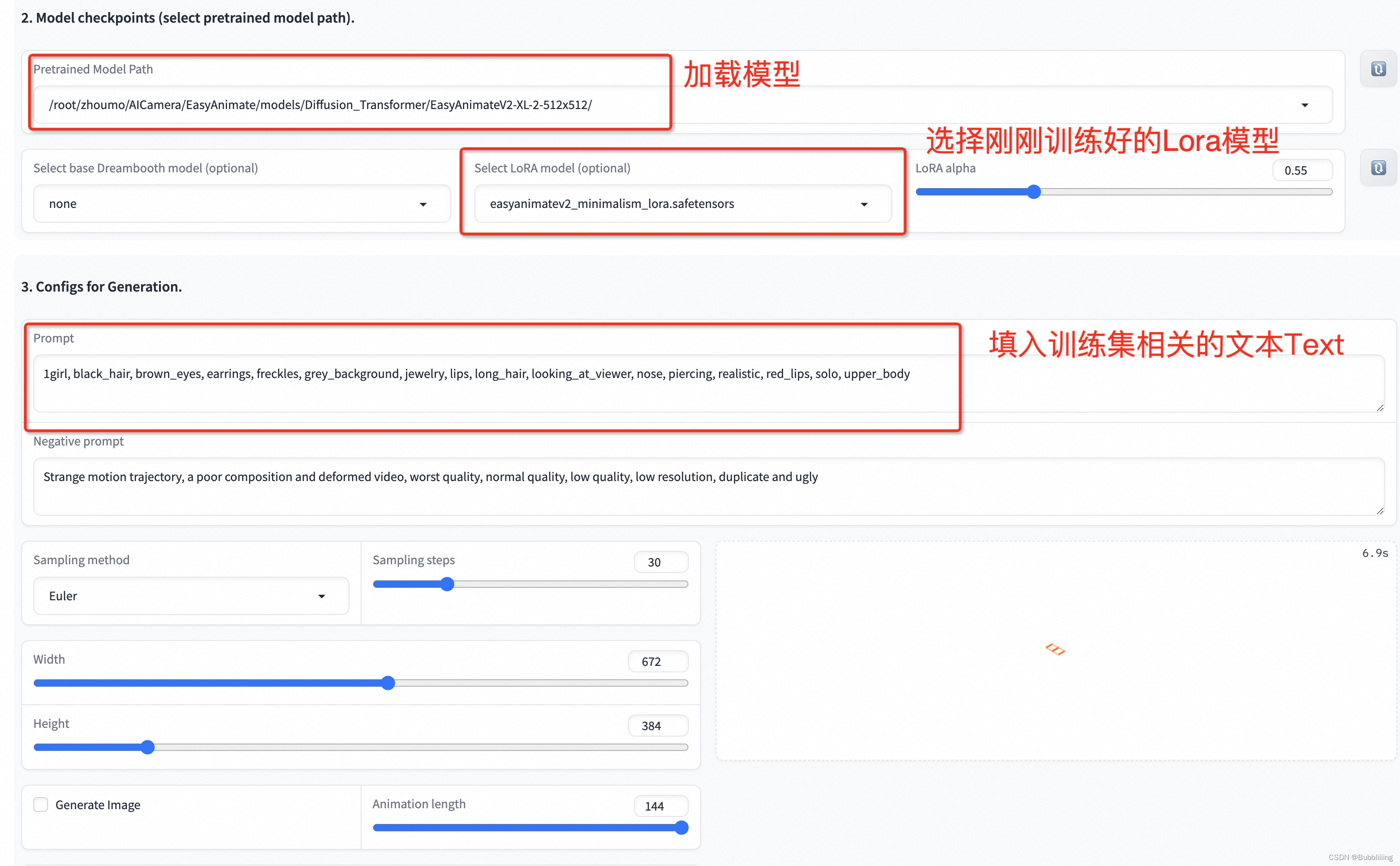Enable the Generate Image checkbox
The image size is (1400, 866).
(x=41, y=805)
